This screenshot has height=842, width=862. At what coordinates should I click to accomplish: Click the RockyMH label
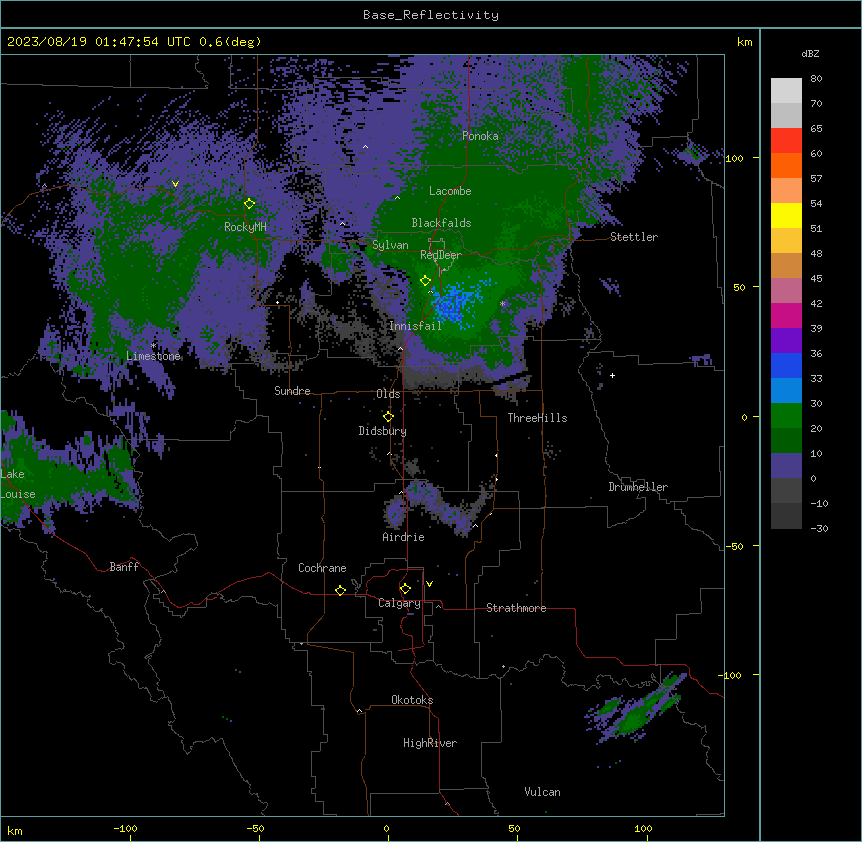pos(245,227)
